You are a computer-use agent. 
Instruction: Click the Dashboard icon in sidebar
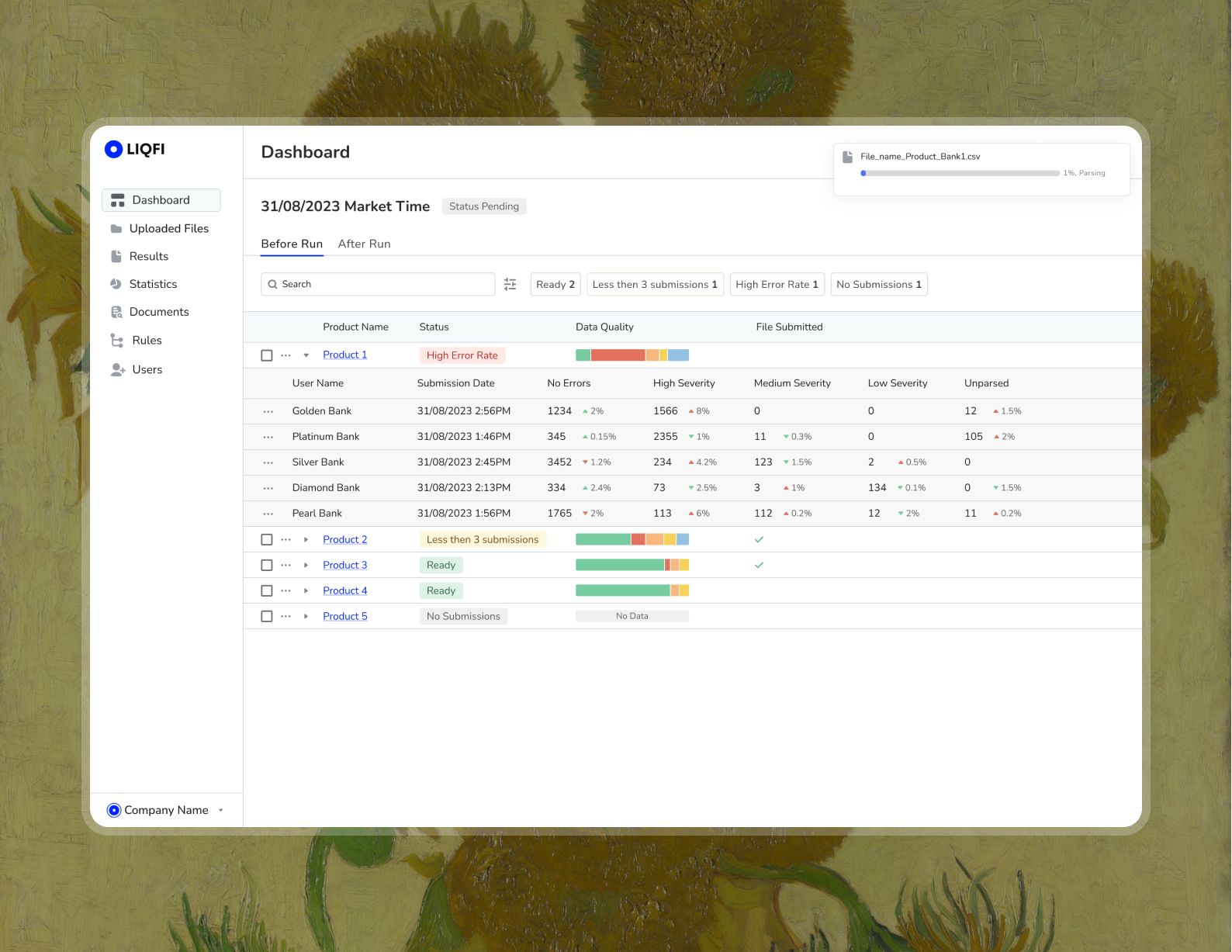click(118, 200)
